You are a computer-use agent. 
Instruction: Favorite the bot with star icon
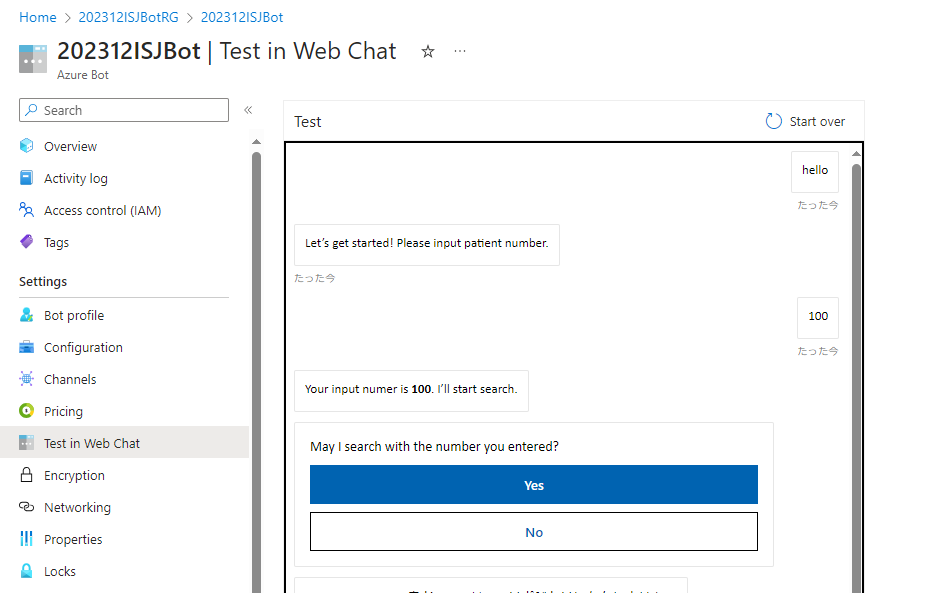428,52
